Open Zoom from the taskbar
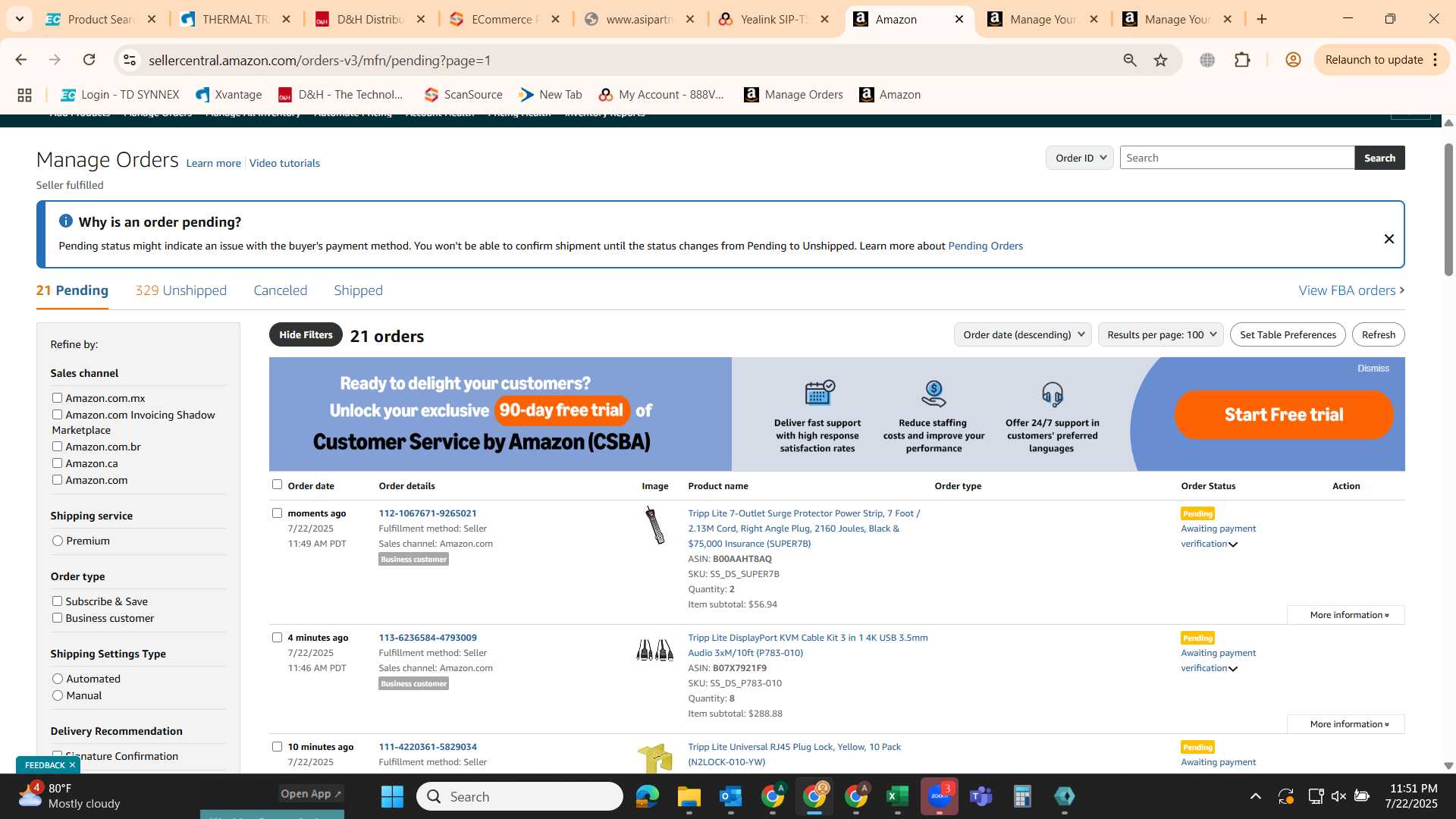 [x=940, y=796]
